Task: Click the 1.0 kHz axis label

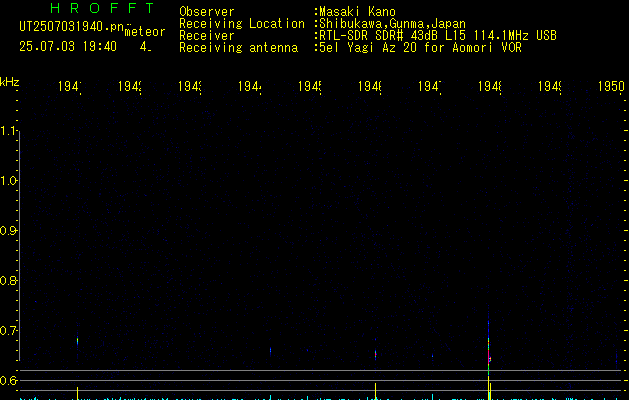Action: point(9,181)
